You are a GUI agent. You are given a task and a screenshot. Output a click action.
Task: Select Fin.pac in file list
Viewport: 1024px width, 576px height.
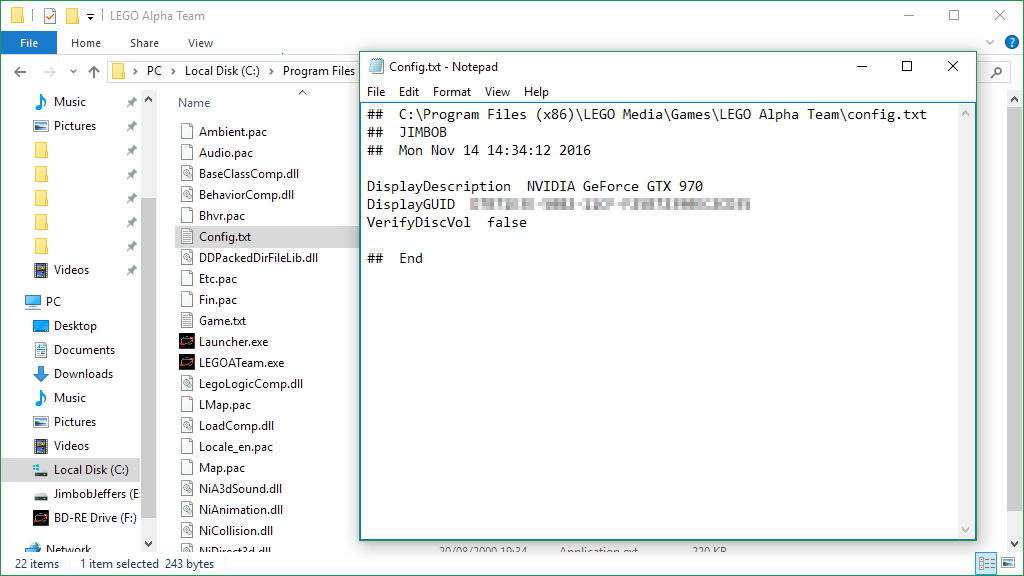pyautogui.click(x=217, y=300)
